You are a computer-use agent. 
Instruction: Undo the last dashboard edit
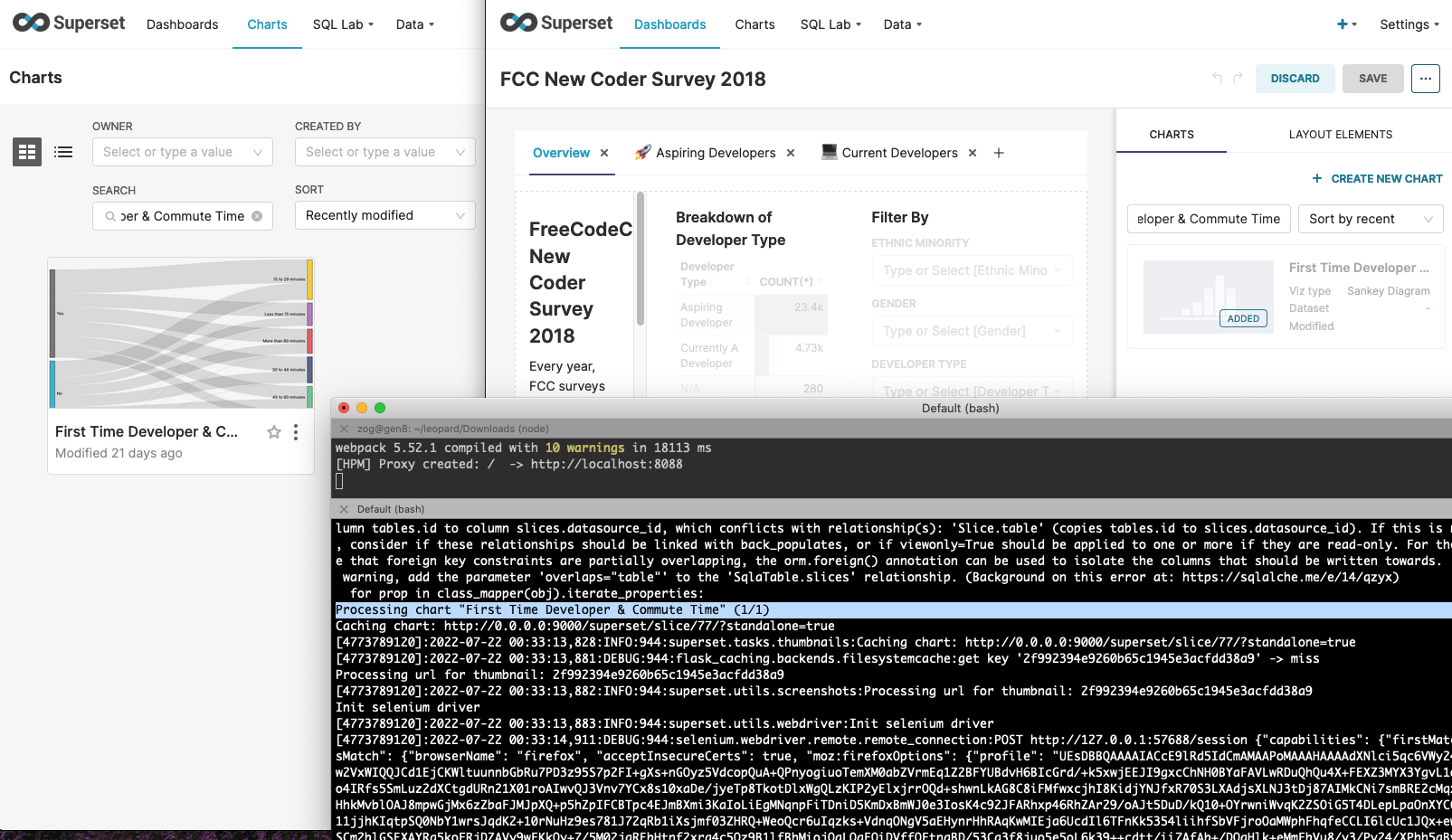click(x=1217, y=79)
